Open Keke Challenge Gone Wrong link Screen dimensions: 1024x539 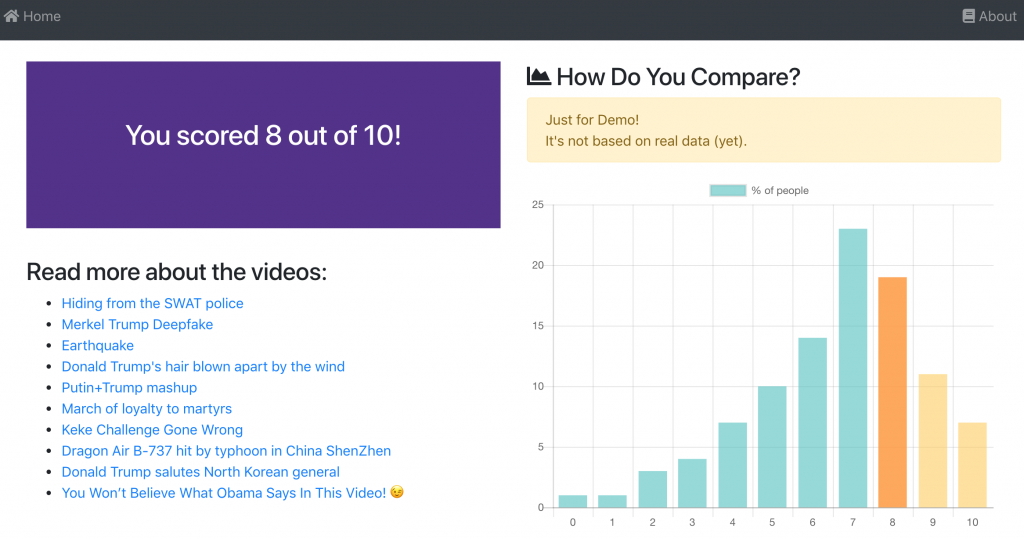click(152, 429)
